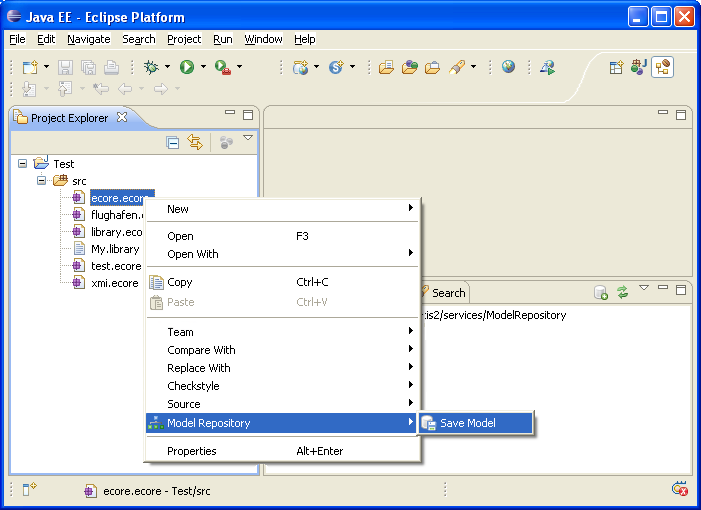Viewport: 701px width, 510px height.
Task: Open the File menu
Action: 17,39
